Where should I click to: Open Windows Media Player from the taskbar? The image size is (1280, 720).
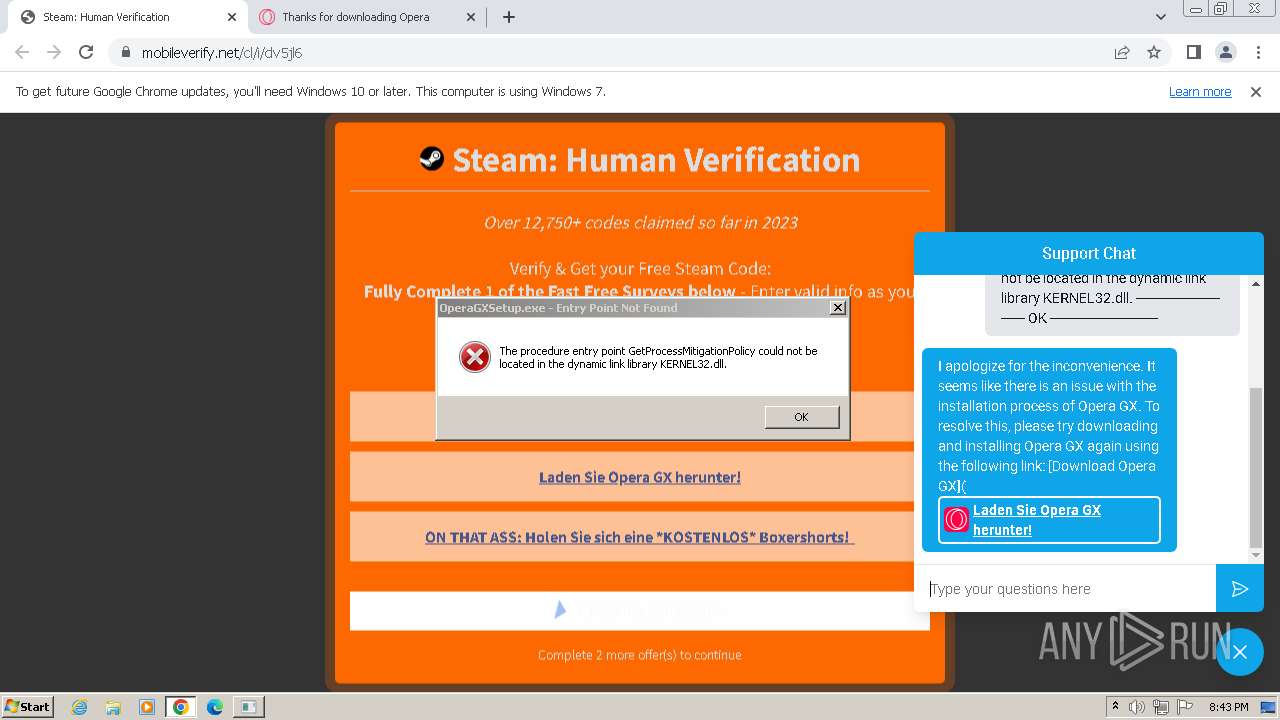(147, 707)
